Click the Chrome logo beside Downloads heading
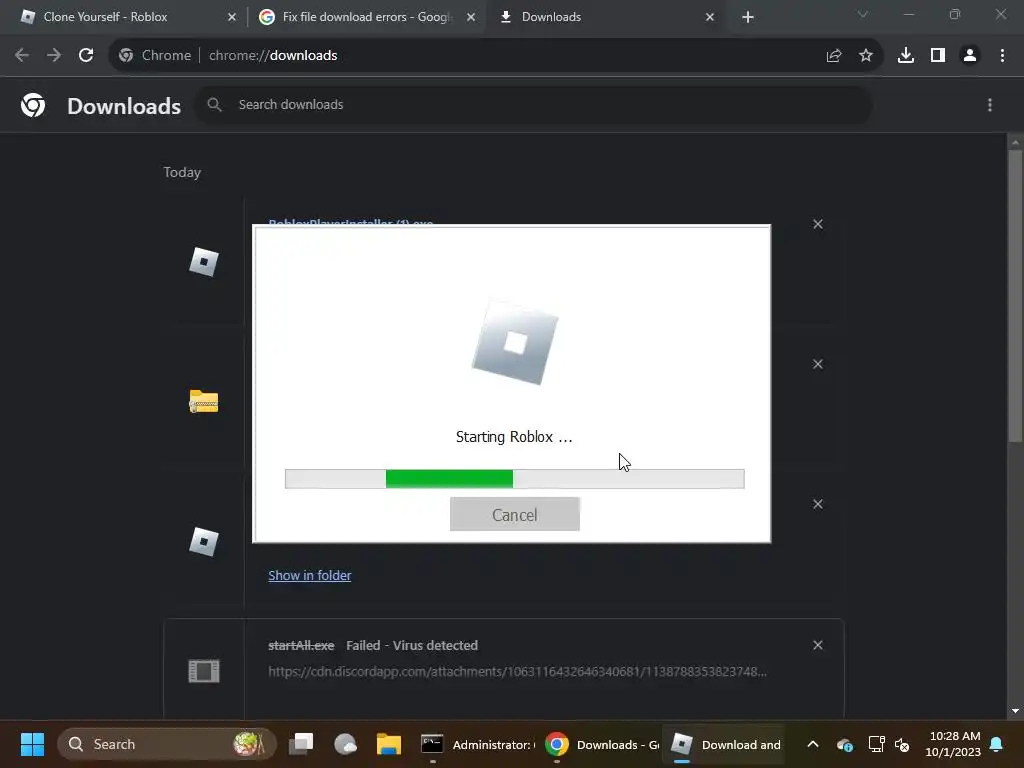 coord(33,105)
